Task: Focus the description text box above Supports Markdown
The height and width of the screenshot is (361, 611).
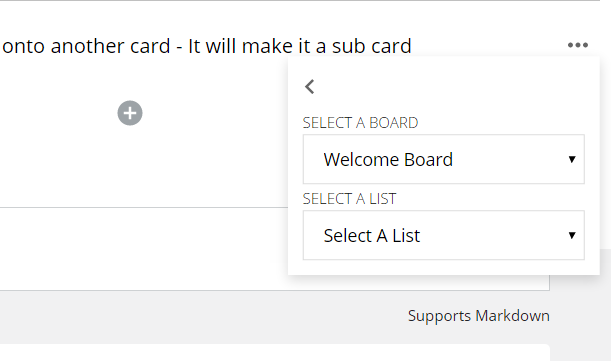Action: (144, 249)
